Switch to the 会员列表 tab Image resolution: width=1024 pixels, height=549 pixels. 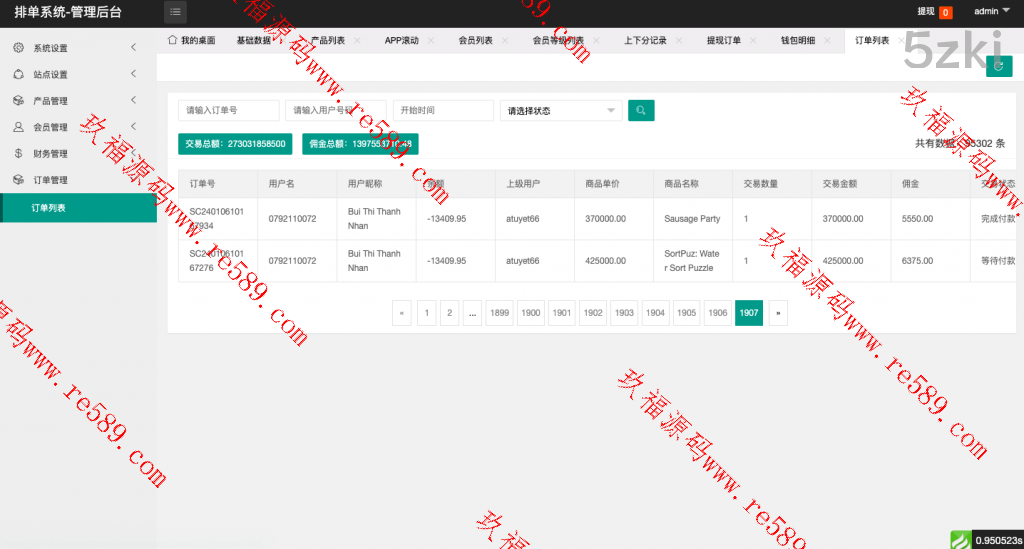(x=475, y=41)
